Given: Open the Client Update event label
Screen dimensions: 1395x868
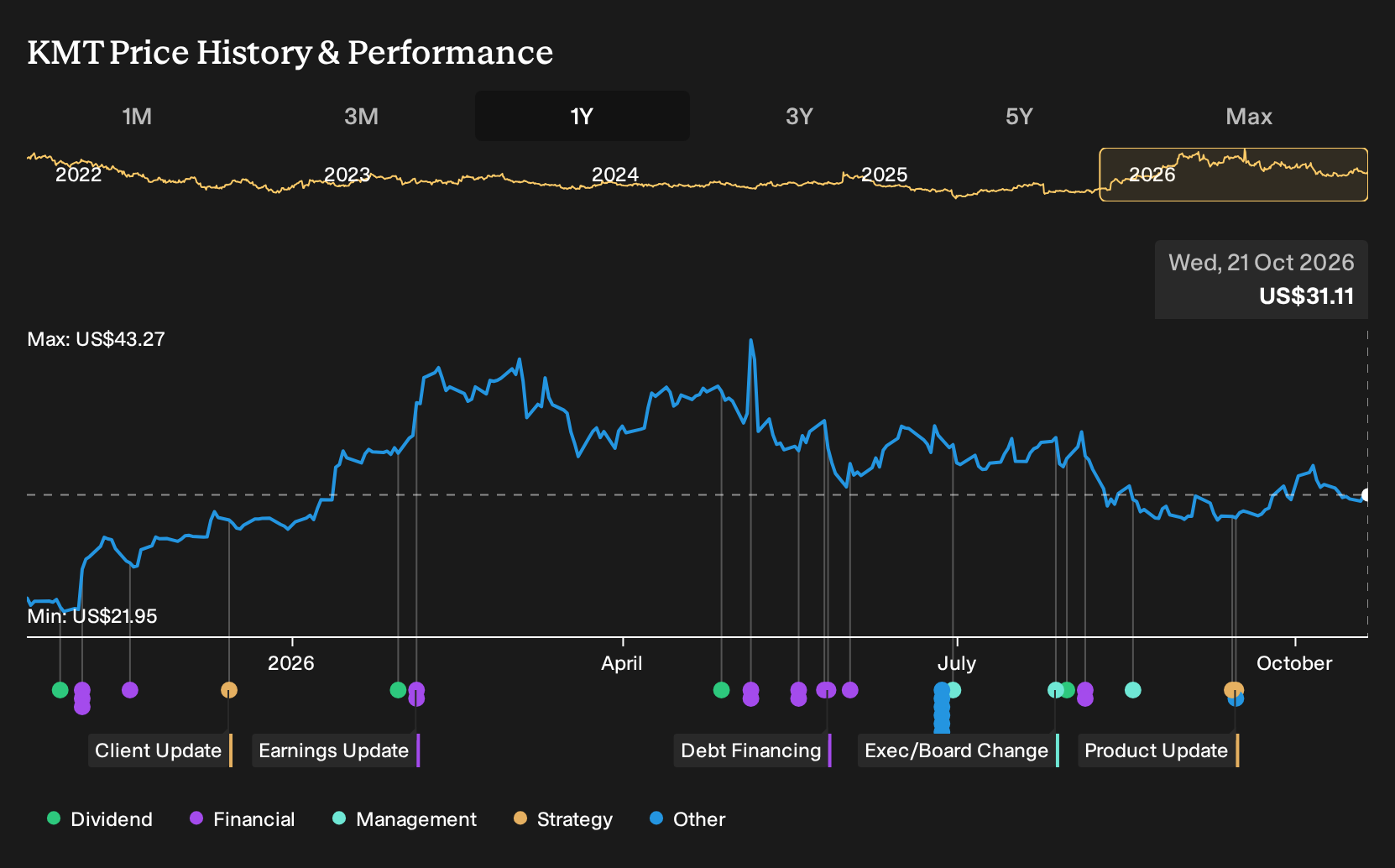Looking at the screenshot, I should click(160, 750).
